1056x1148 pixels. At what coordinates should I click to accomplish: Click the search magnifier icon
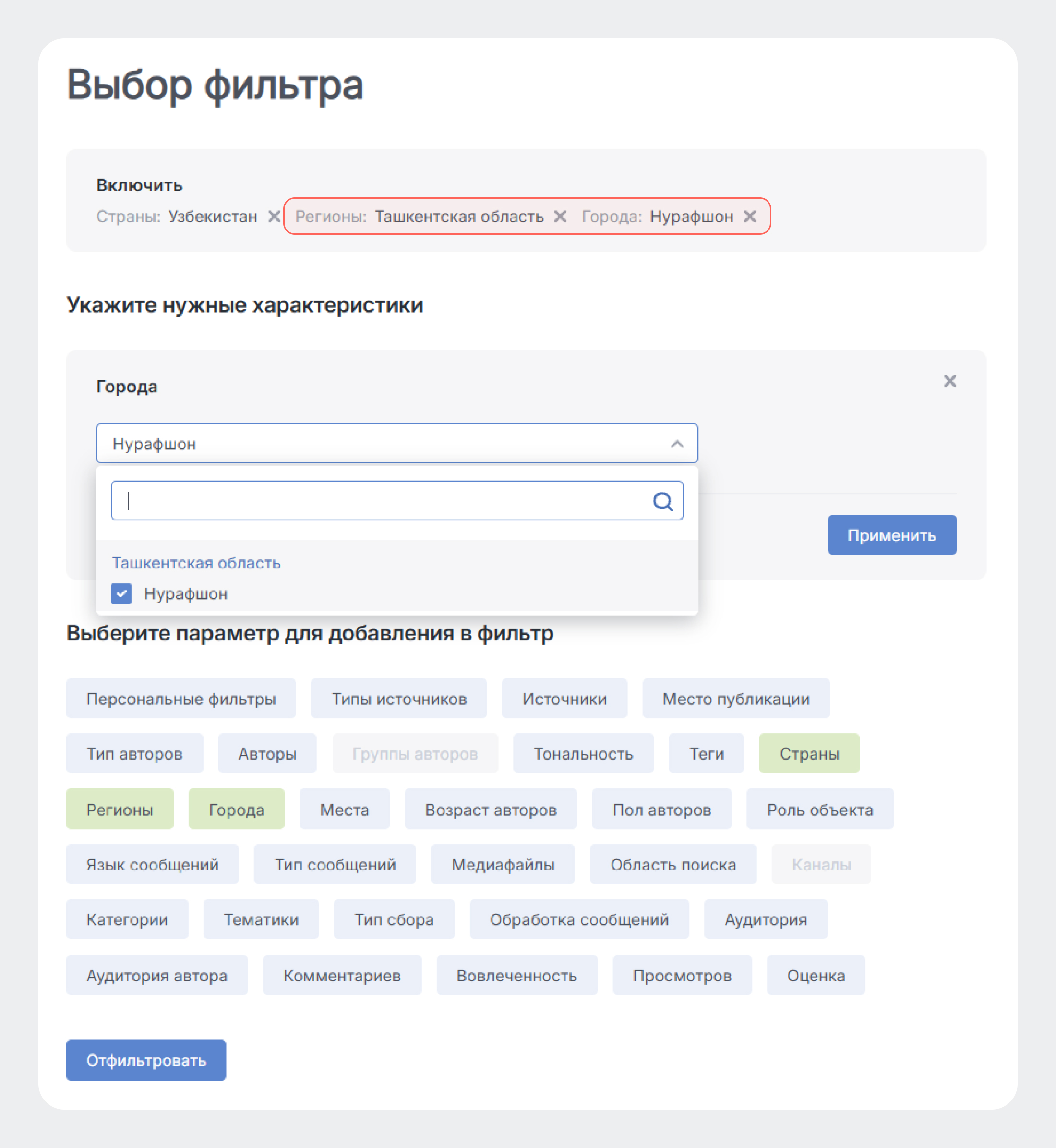(662, 501)
